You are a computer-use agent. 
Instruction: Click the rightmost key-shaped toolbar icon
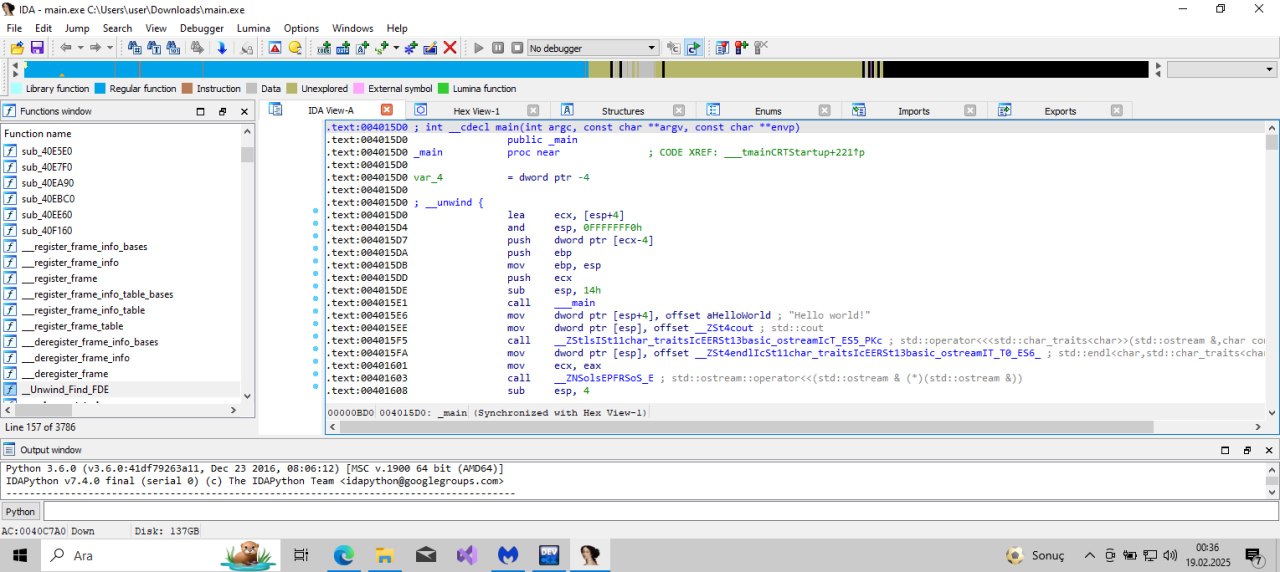(760, 48)
